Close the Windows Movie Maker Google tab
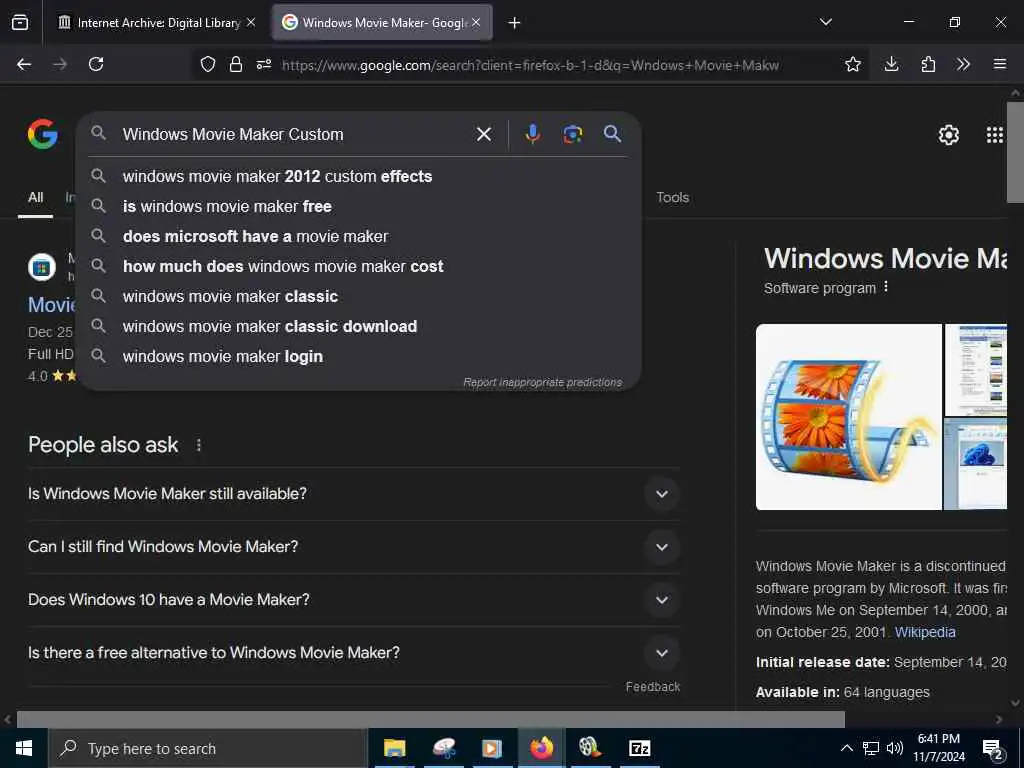This screenshot has height=768, width=1024. tap(476, 22)
